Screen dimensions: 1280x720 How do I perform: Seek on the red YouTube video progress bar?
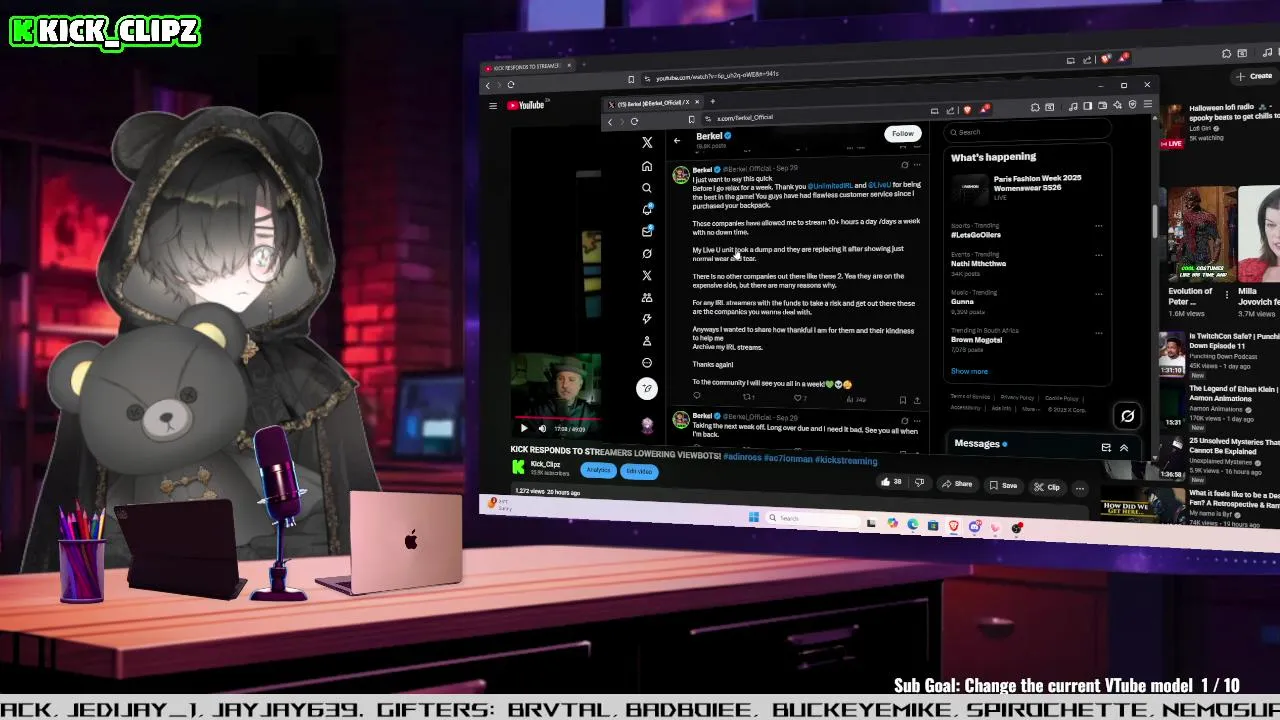tap(556, 418)
